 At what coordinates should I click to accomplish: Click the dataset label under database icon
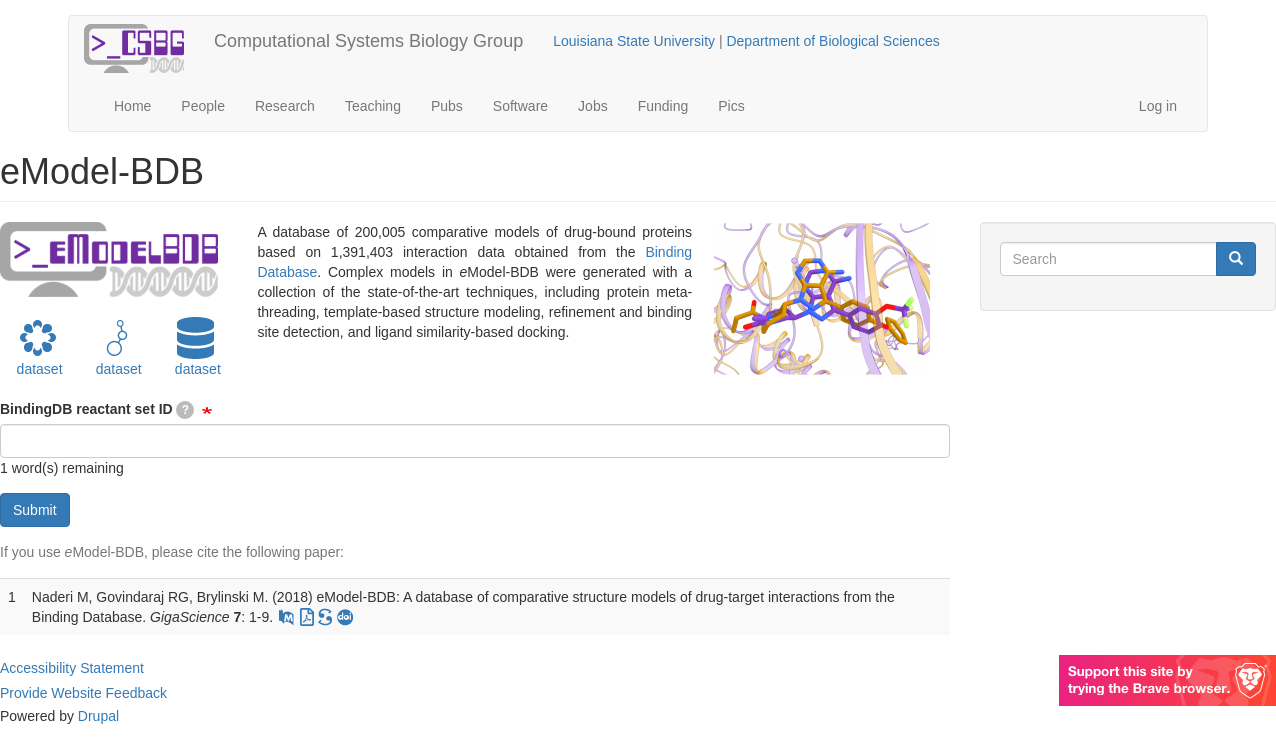coord(197,369)
